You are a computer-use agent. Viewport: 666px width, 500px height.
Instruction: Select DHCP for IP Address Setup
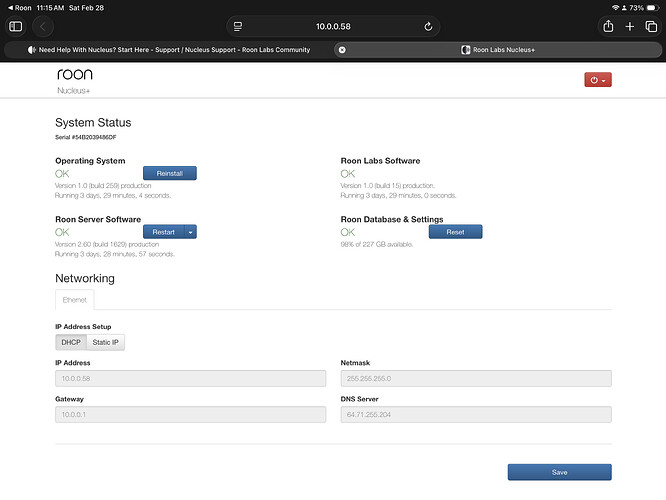point(71,342)
